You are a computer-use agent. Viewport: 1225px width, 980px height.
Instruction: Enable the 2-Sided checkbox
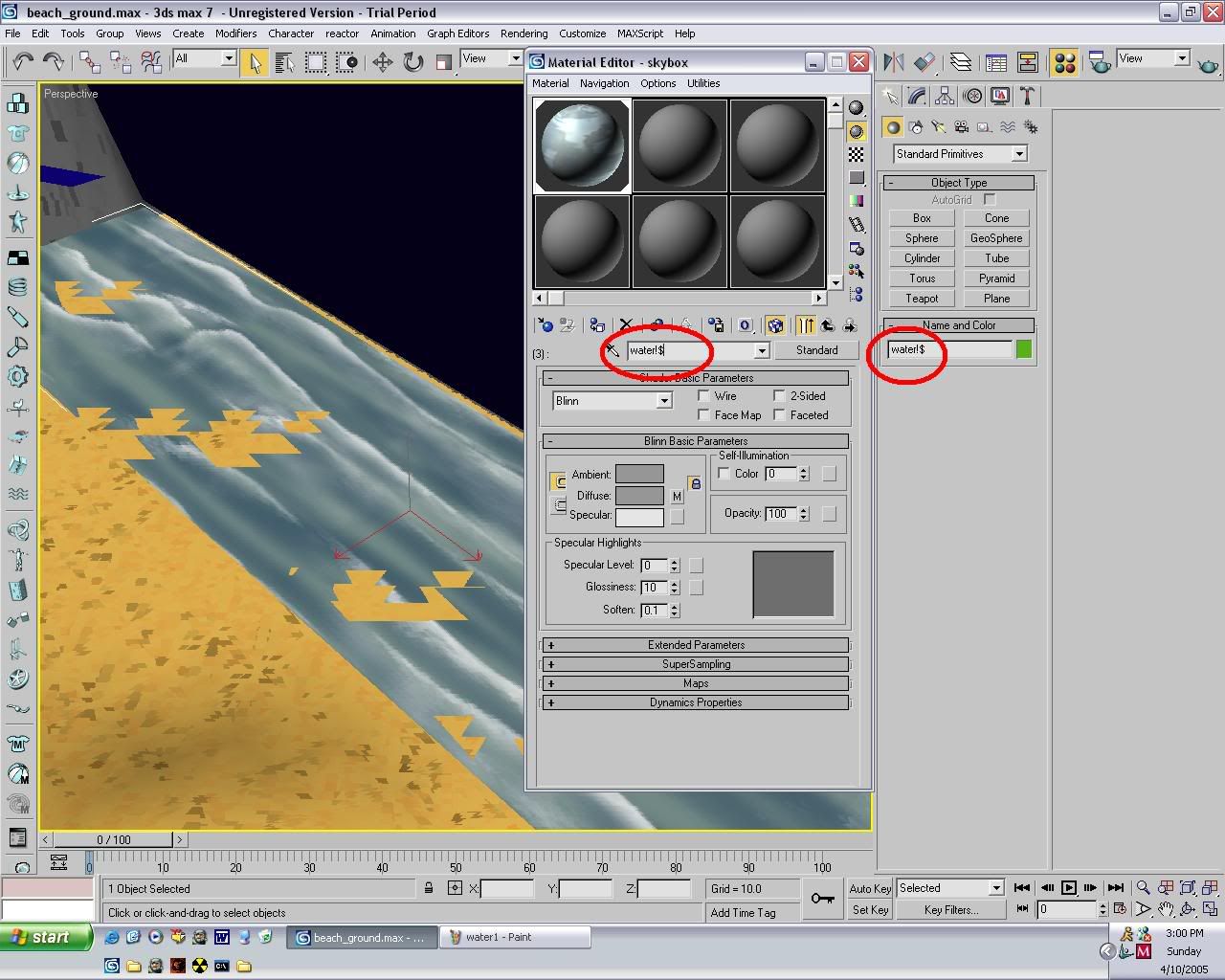pos(779,395)
